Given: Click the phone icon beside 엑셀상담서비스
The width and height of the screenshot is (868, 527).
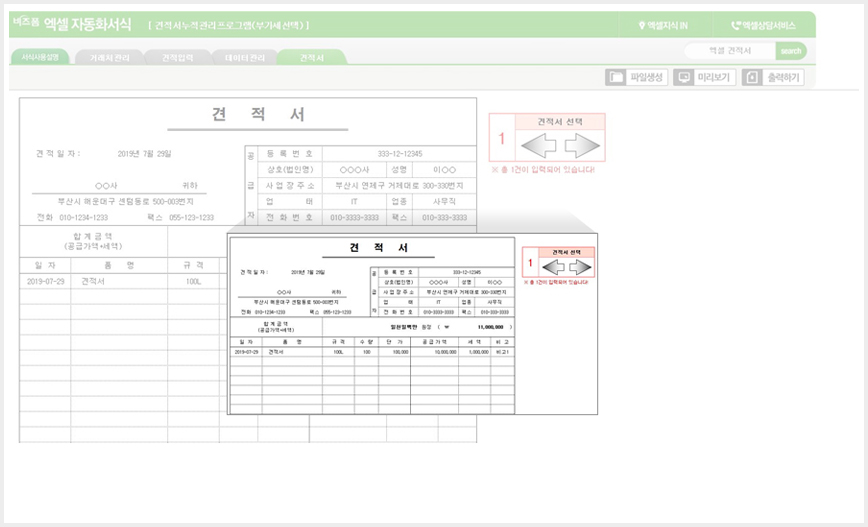Looking at the screenshot, I should pos(736,25).
